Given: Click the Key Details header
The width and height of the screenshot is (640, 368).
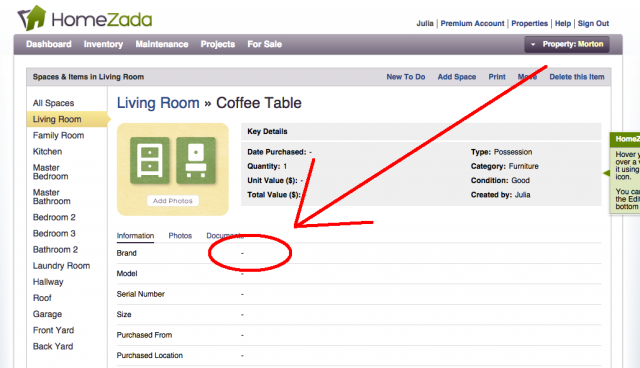Looking at the screenshot, I should (421, 131).
